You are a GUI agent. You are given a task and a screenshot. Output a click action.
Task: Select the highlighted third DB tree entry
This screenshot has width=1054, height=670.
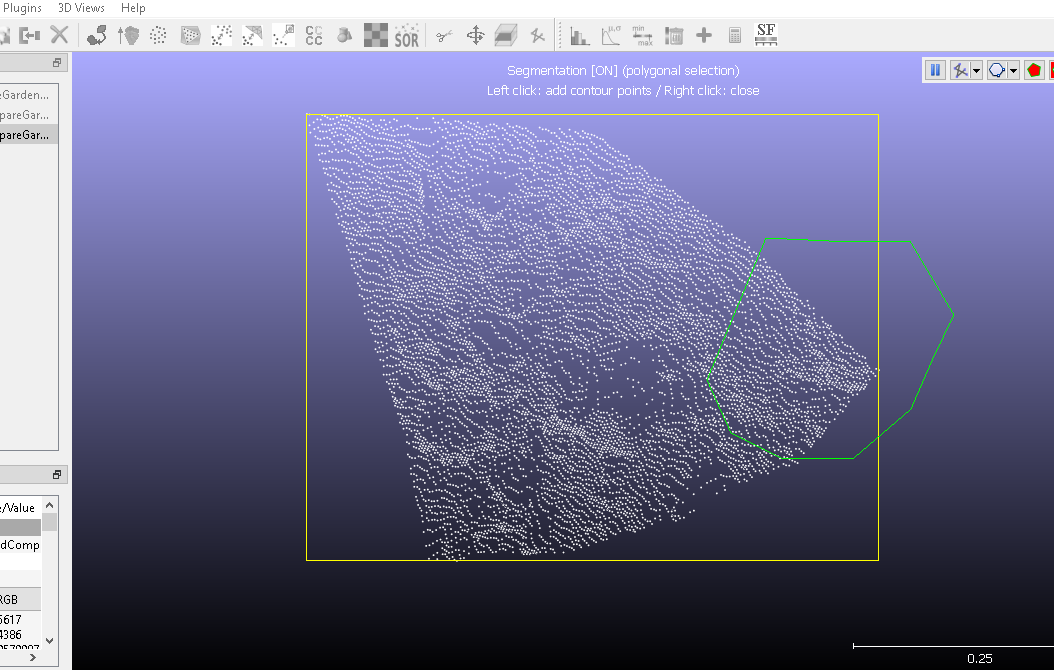point(25,135)
